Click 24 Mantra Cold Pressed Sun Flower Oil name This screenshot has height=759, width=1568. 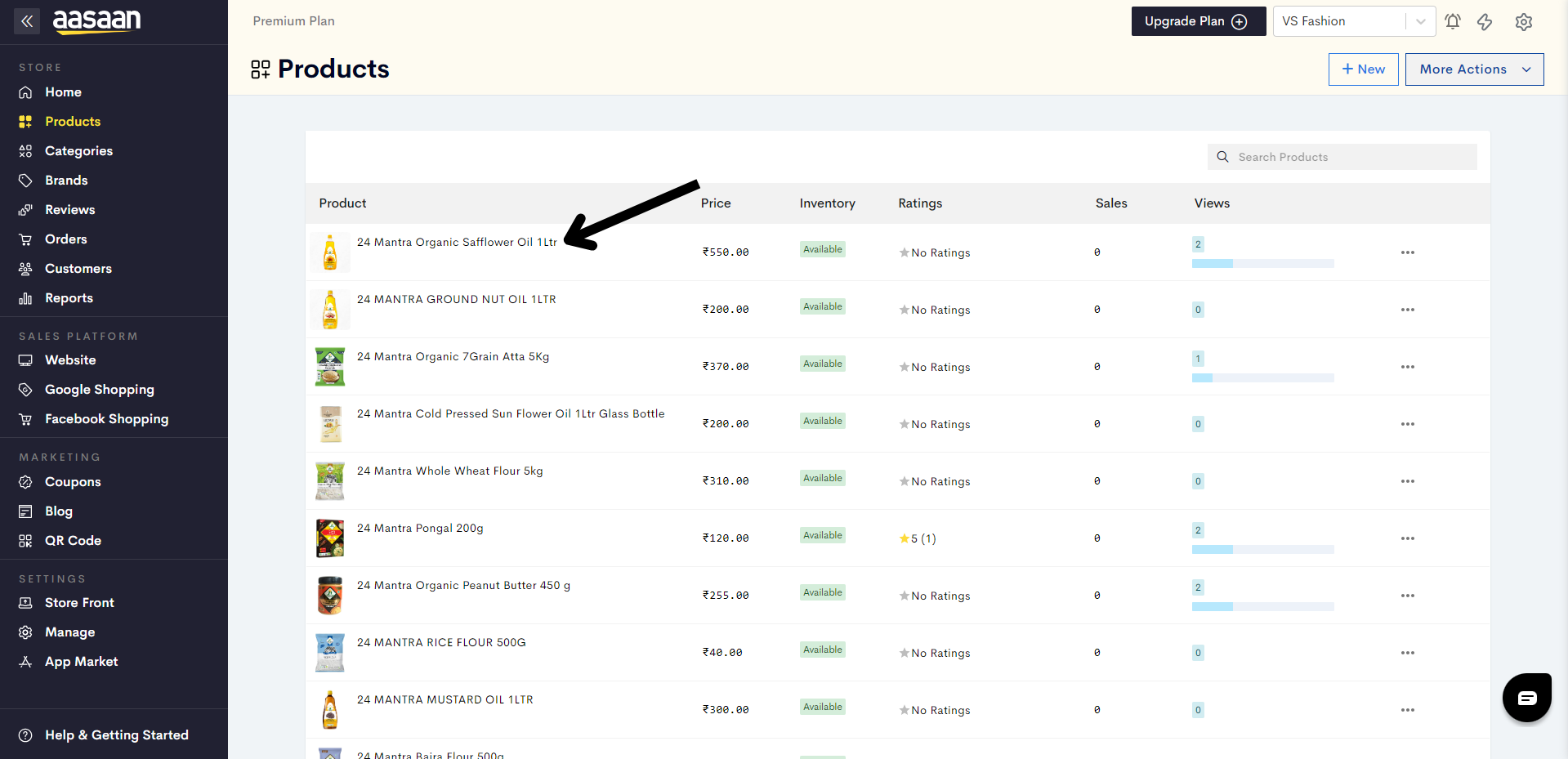pos(511,413)
